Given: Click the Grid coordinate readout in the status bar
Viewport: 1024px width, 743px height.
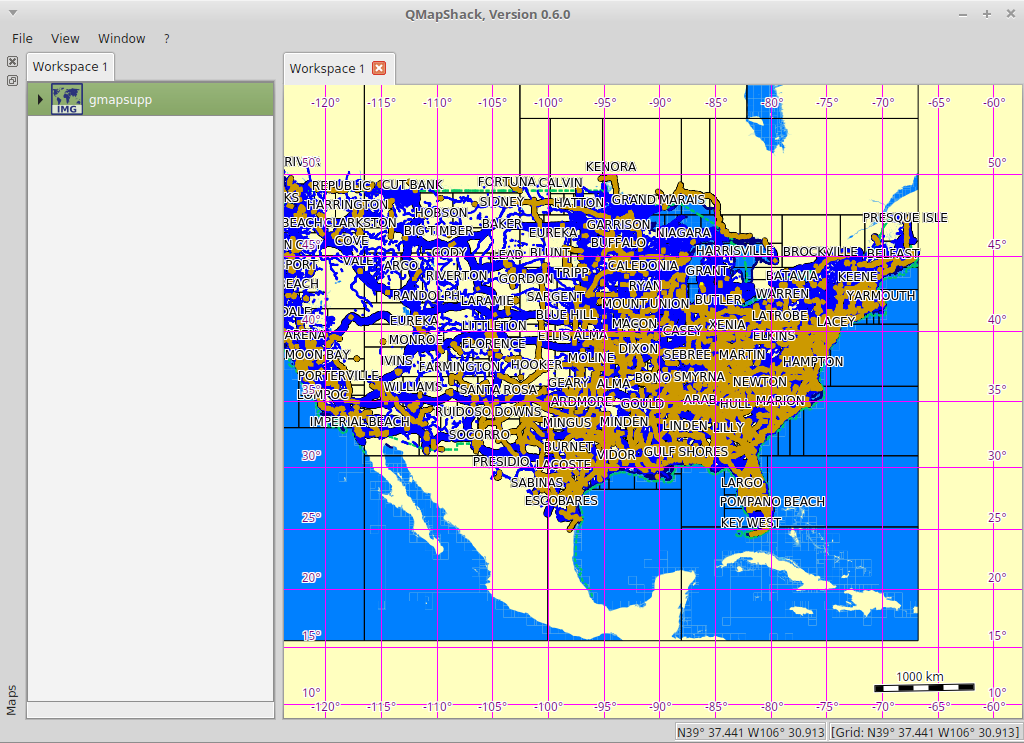Looking at the screenshot, I should click(x=925, y=733).
